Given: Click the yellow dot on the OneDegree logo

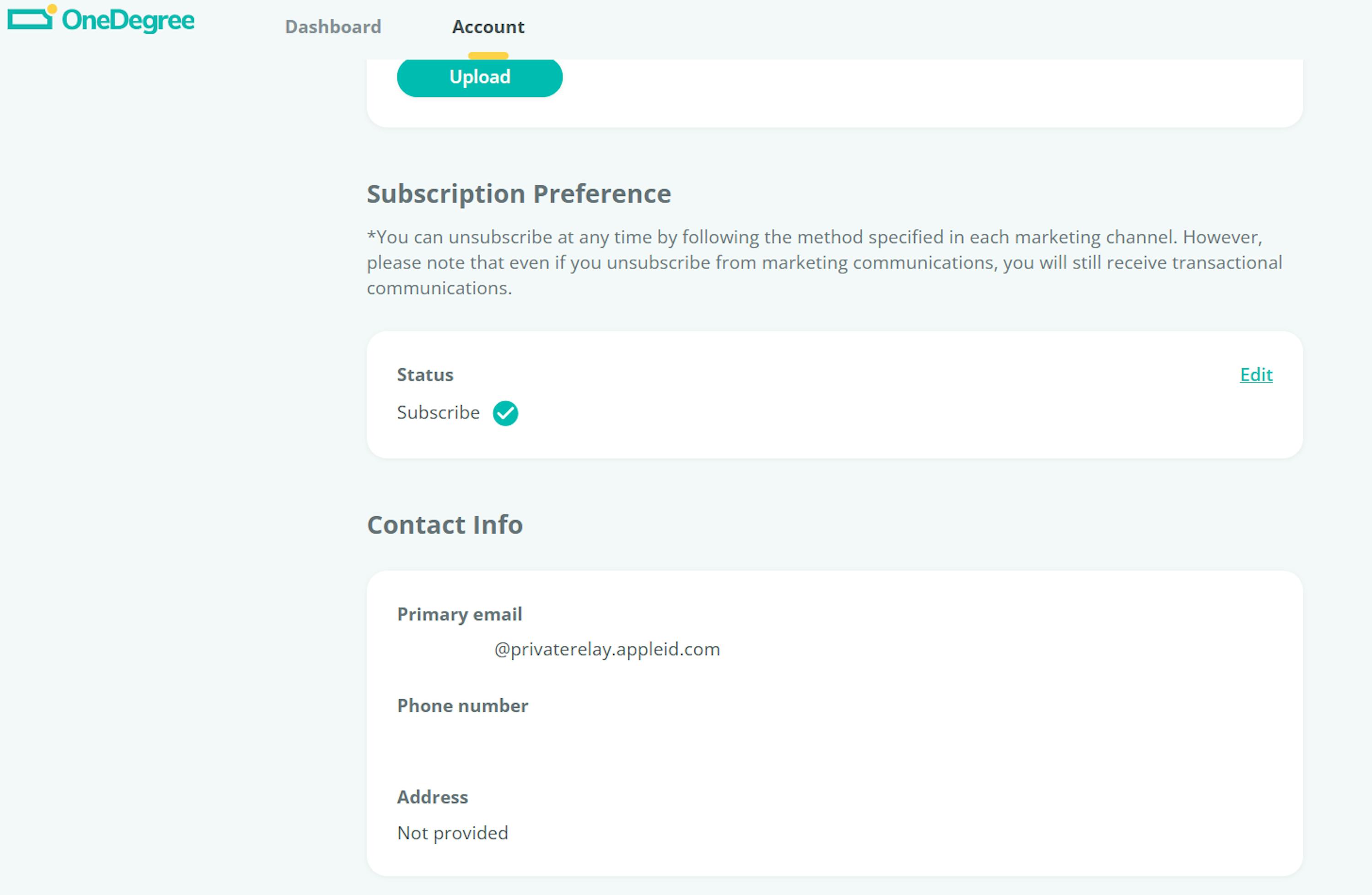Looking at the screenshot, I should pos(52,9).
